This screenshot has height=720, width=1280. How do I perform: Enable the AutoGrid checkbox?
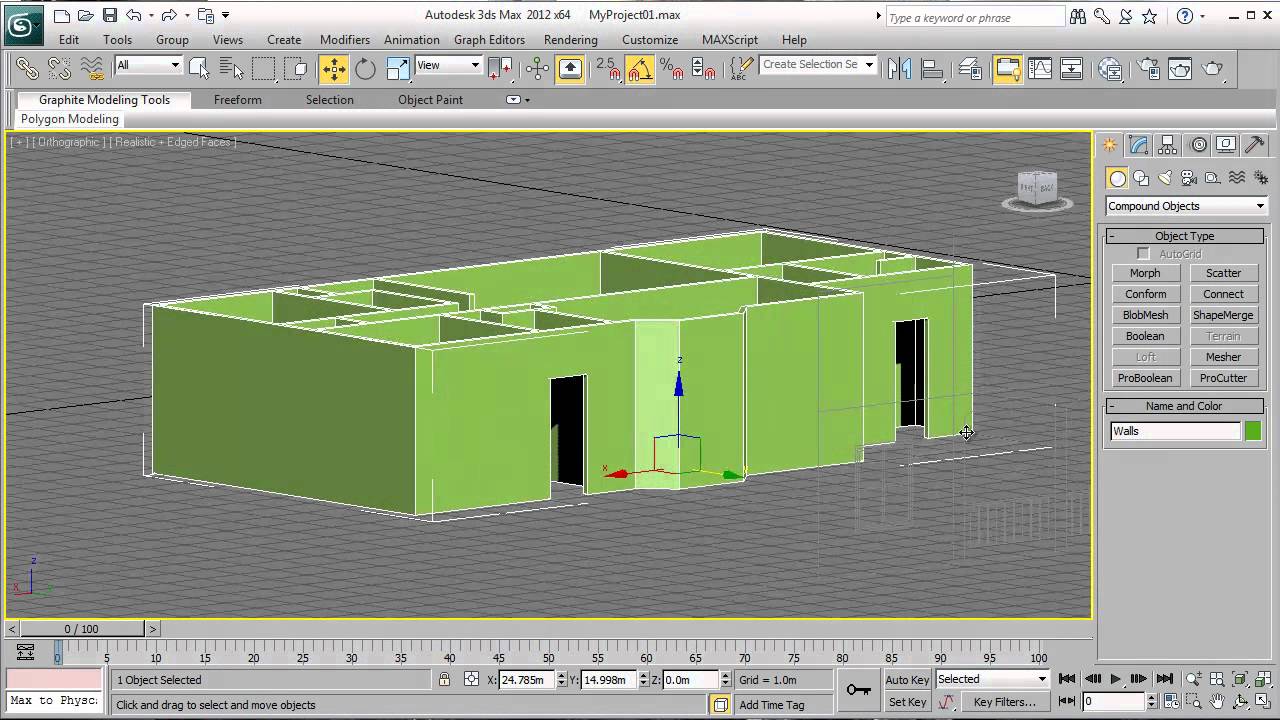click(1143, 254)
